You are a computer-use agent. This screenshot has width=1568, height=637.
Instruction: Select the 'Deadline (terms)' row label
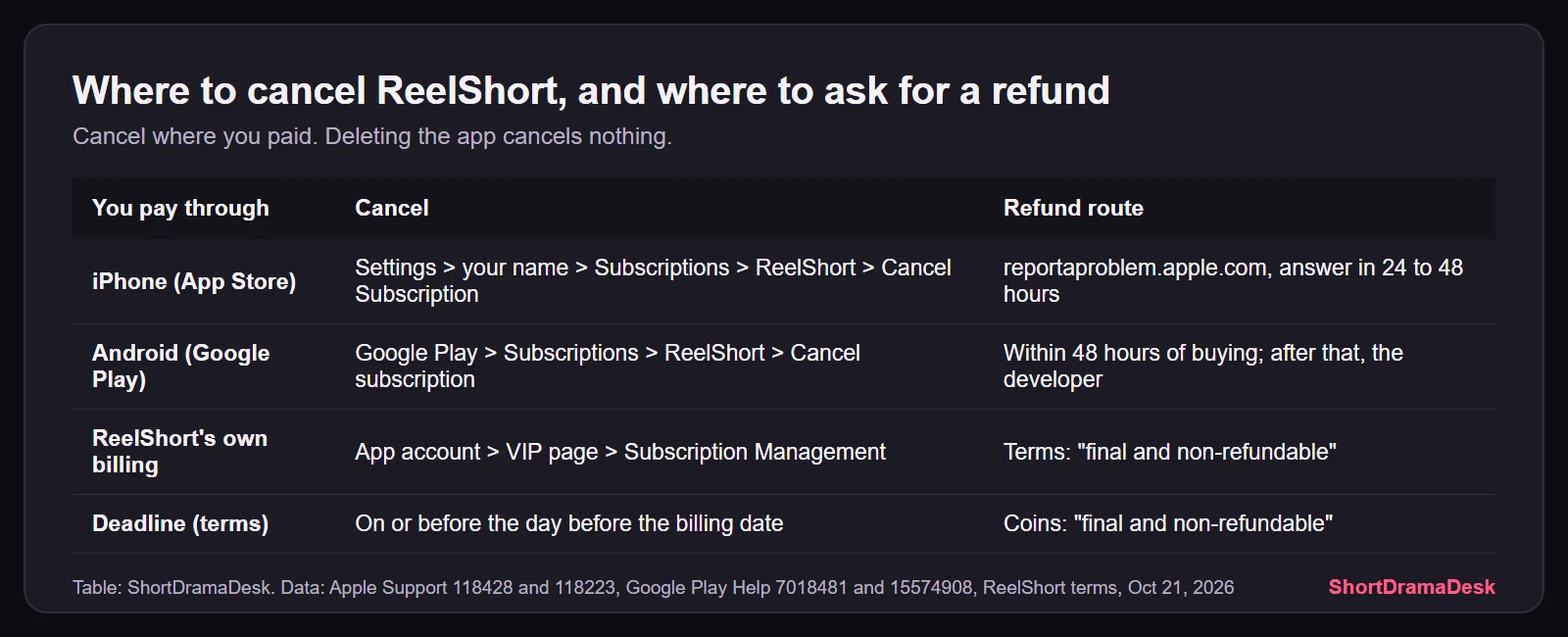pos(180,523)
